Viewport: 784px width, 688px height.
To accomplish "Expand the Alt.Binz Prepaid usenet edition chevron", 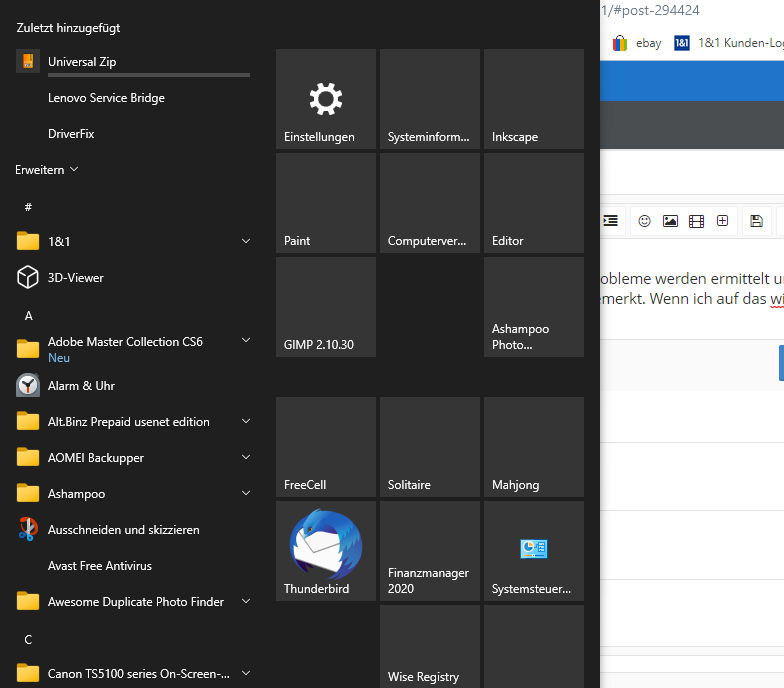I will pos(246,421).
